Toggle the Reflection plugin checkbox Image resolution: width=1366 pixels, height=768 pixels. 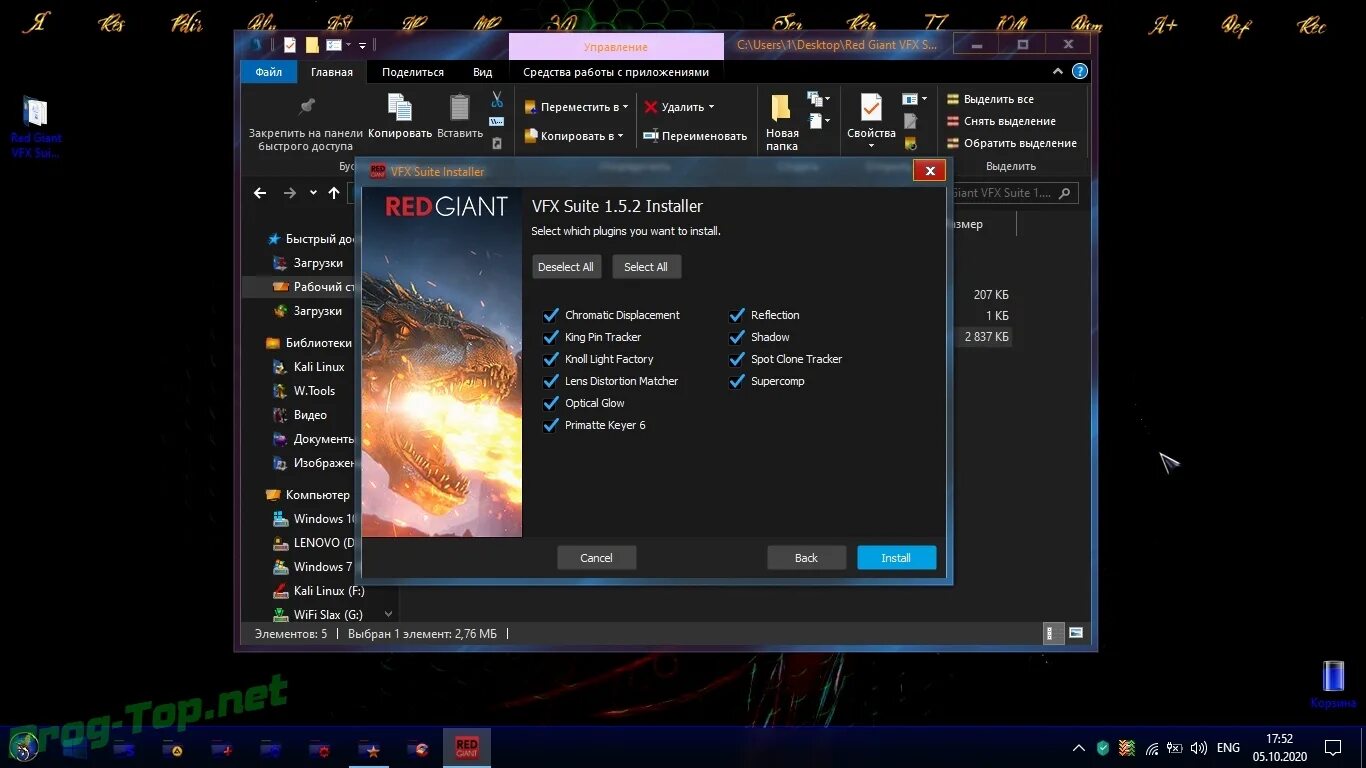click(x=737, y=315)
